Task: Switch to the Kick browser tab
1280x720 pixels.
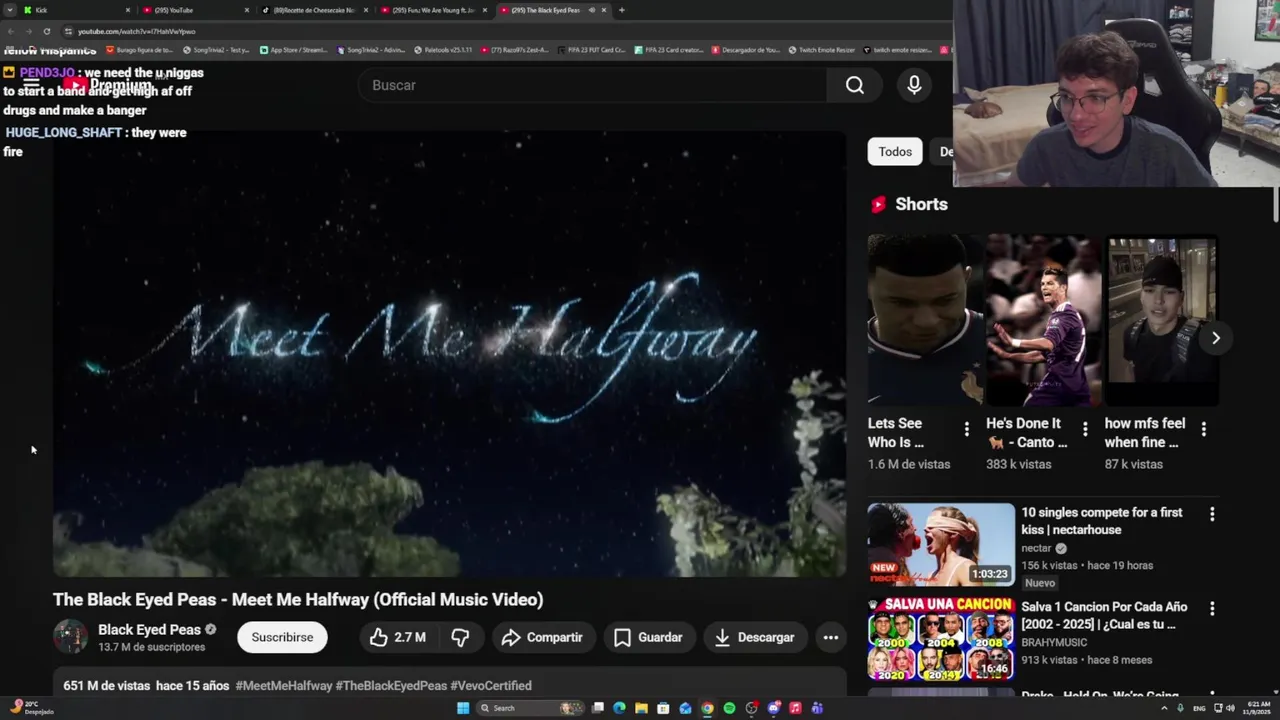Action: click(75, 10)
